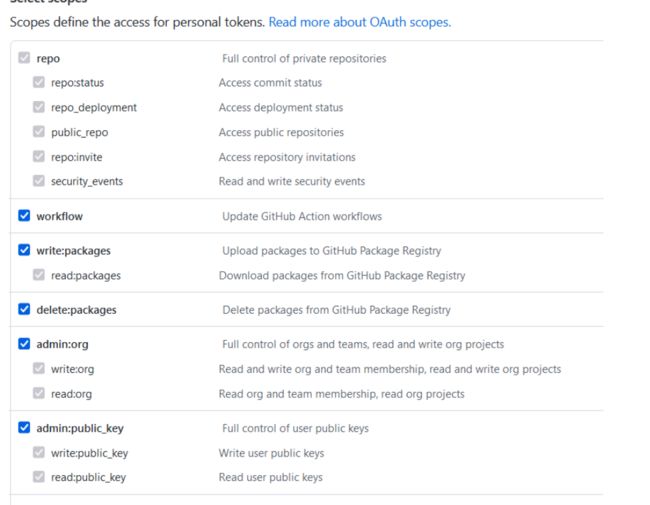Click 'Read and write security events' description
The height and width of the screenshot is (505, 650).
pos(292,182)
